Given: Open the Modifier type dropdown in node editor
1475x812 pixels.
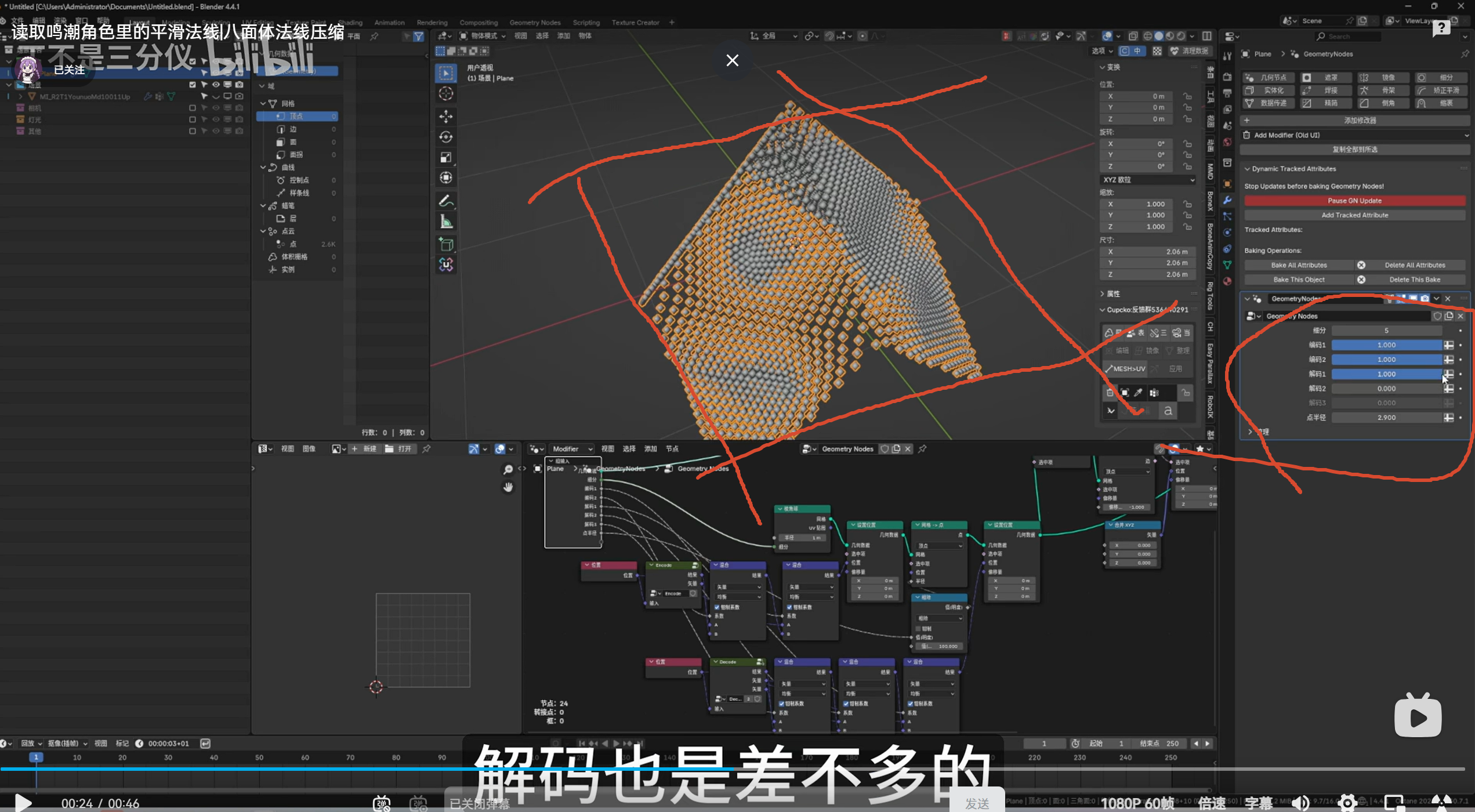Looking at the screenshot, I should click(571, 449).
